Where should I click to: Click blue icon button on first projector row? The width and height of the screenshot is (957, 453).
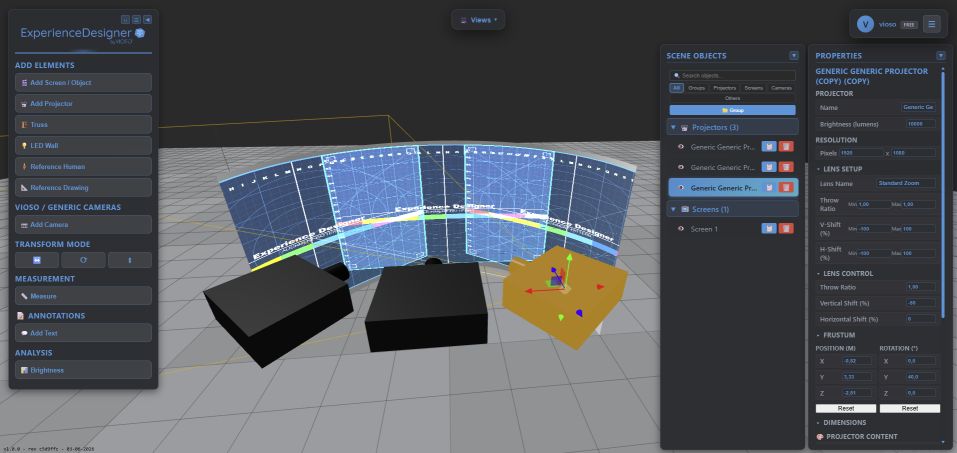coord(769,147)
